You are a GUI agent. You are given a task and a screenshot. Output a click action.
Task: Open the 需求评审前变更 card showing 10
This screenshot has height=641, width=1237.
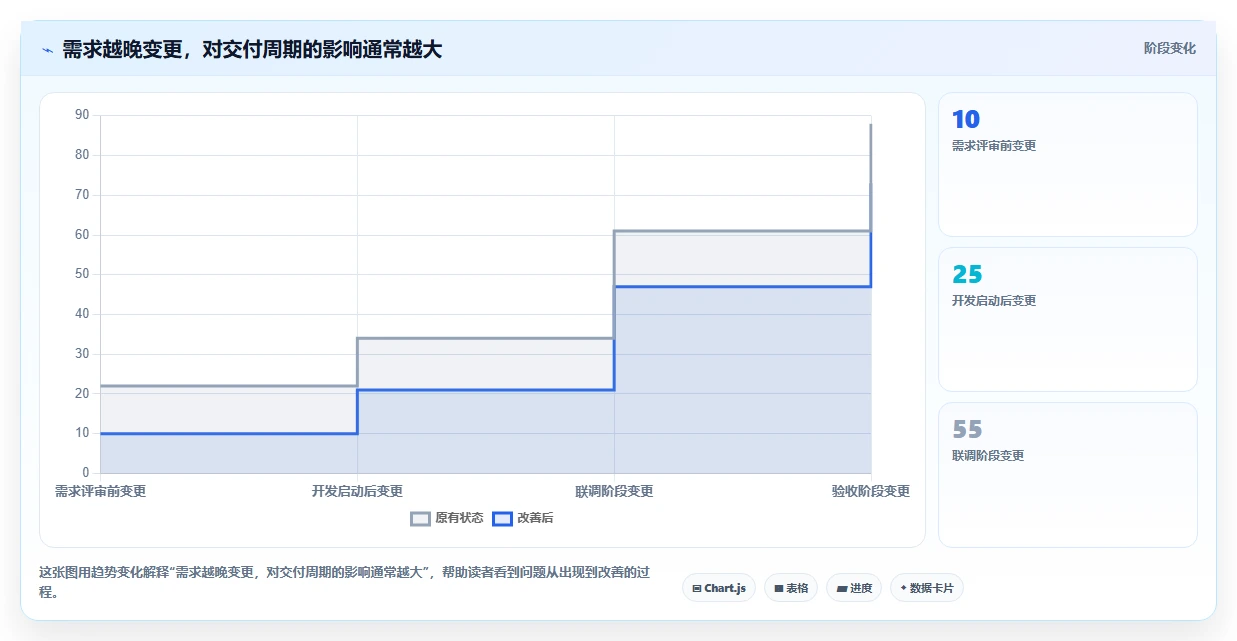[x=1067, y=164]
